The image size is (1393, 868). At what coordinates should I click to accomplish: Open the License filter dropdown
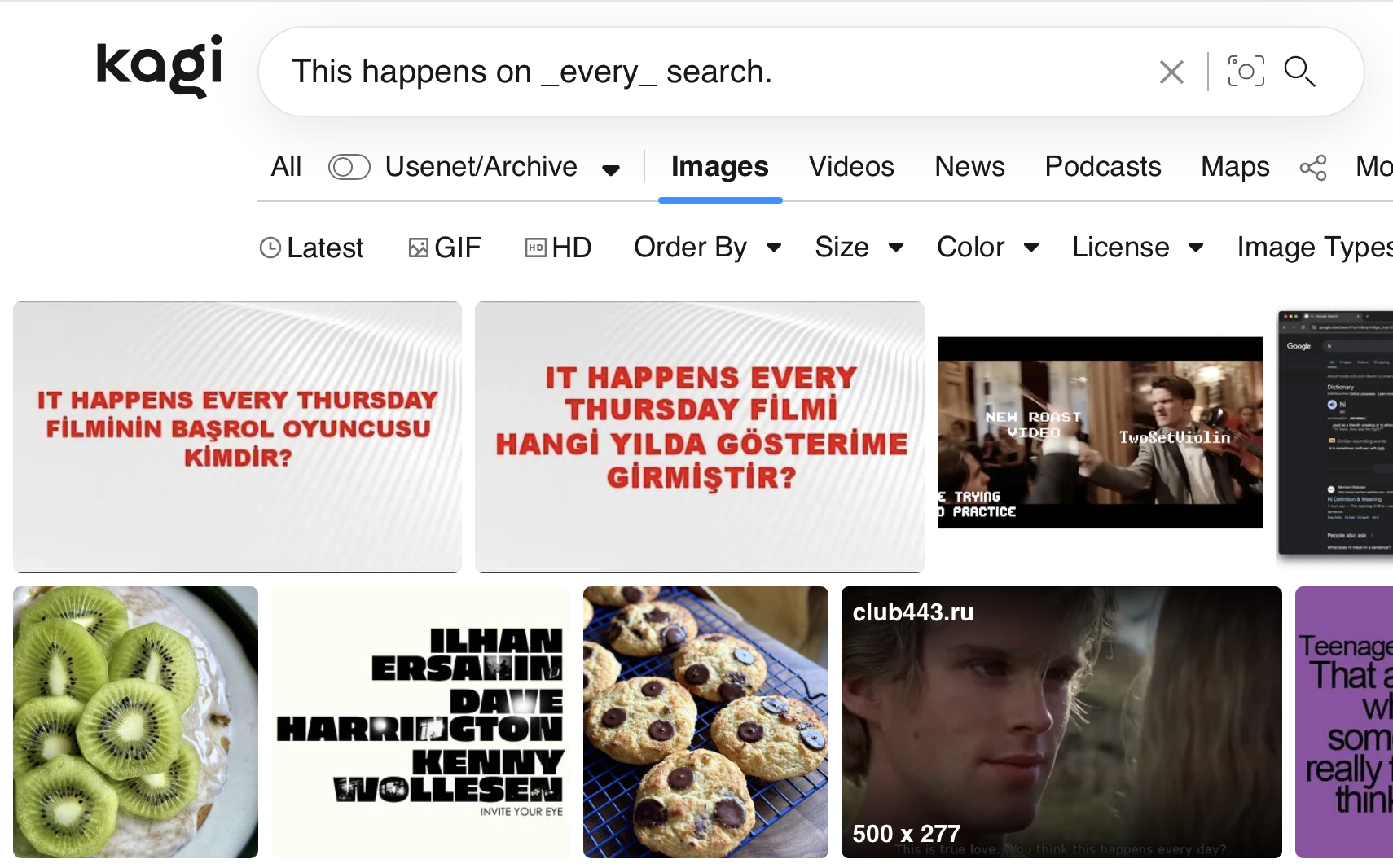(x=1138, y=248)
